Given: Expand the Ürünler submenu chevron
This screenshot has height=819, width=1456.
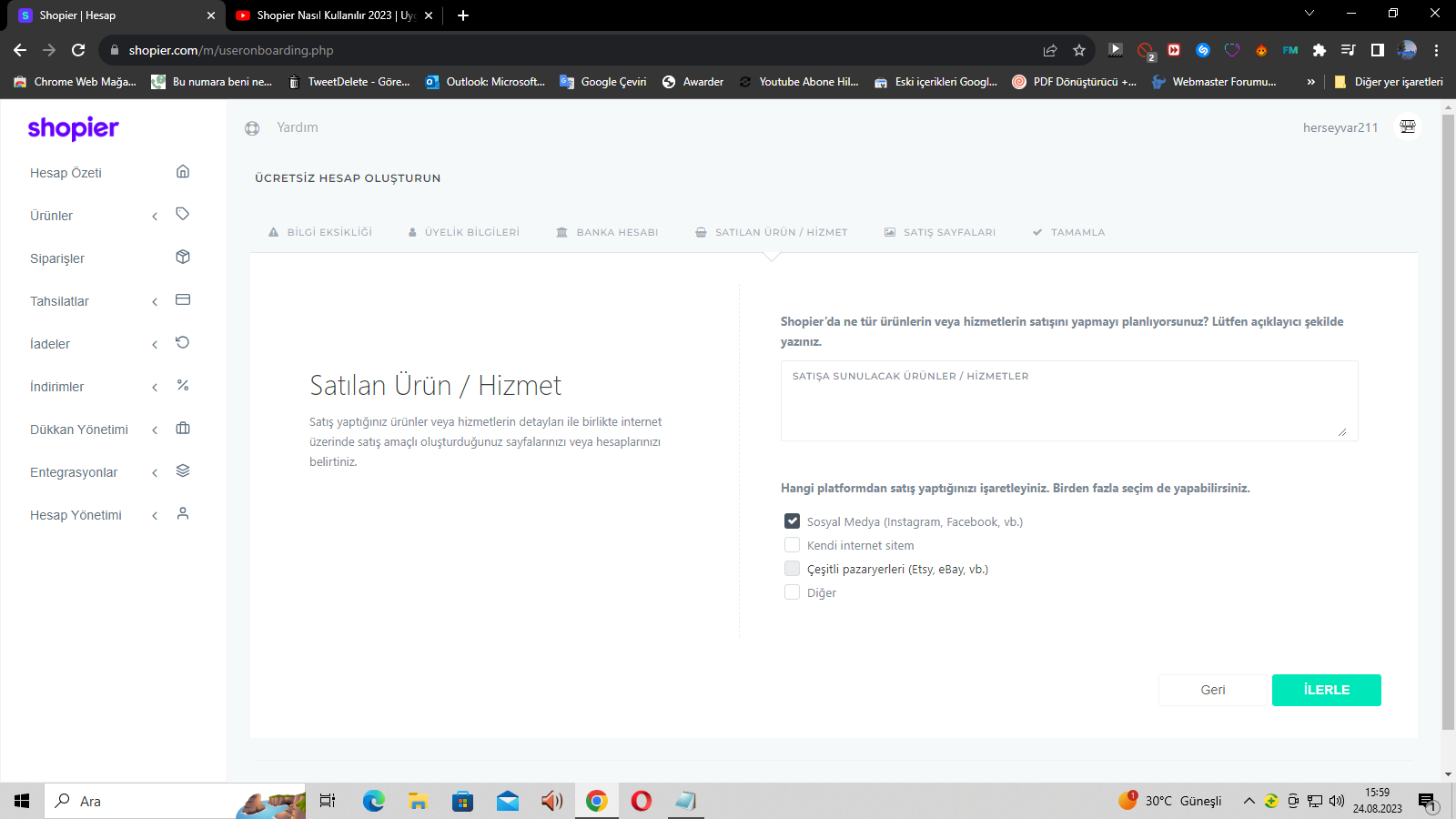Looking at the screenshot, I should 155,217.
